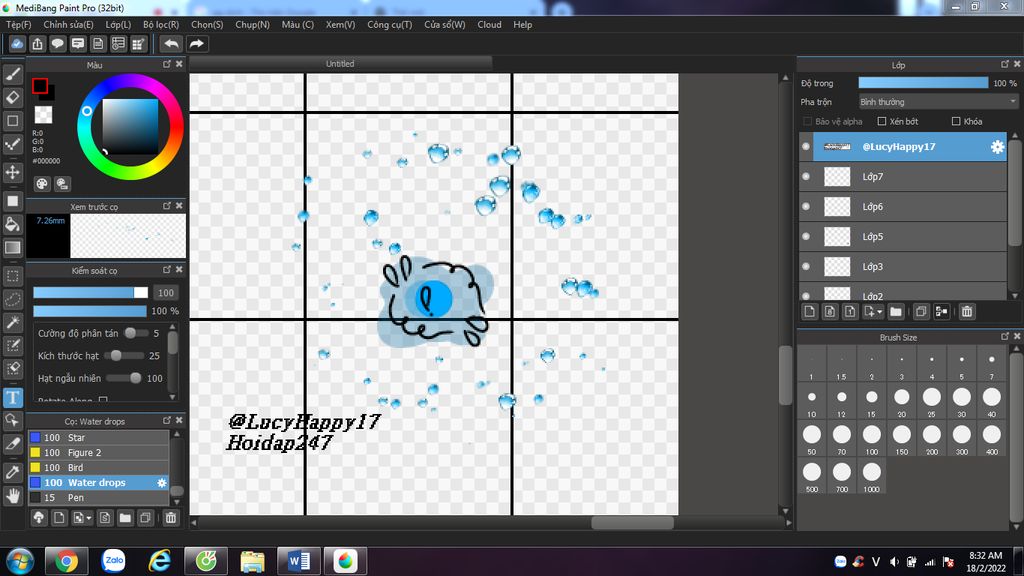This screenshot has height=576, width=1024.
Task: Adjust the Kích thước hạt slider
Action: tap(125, 356)
